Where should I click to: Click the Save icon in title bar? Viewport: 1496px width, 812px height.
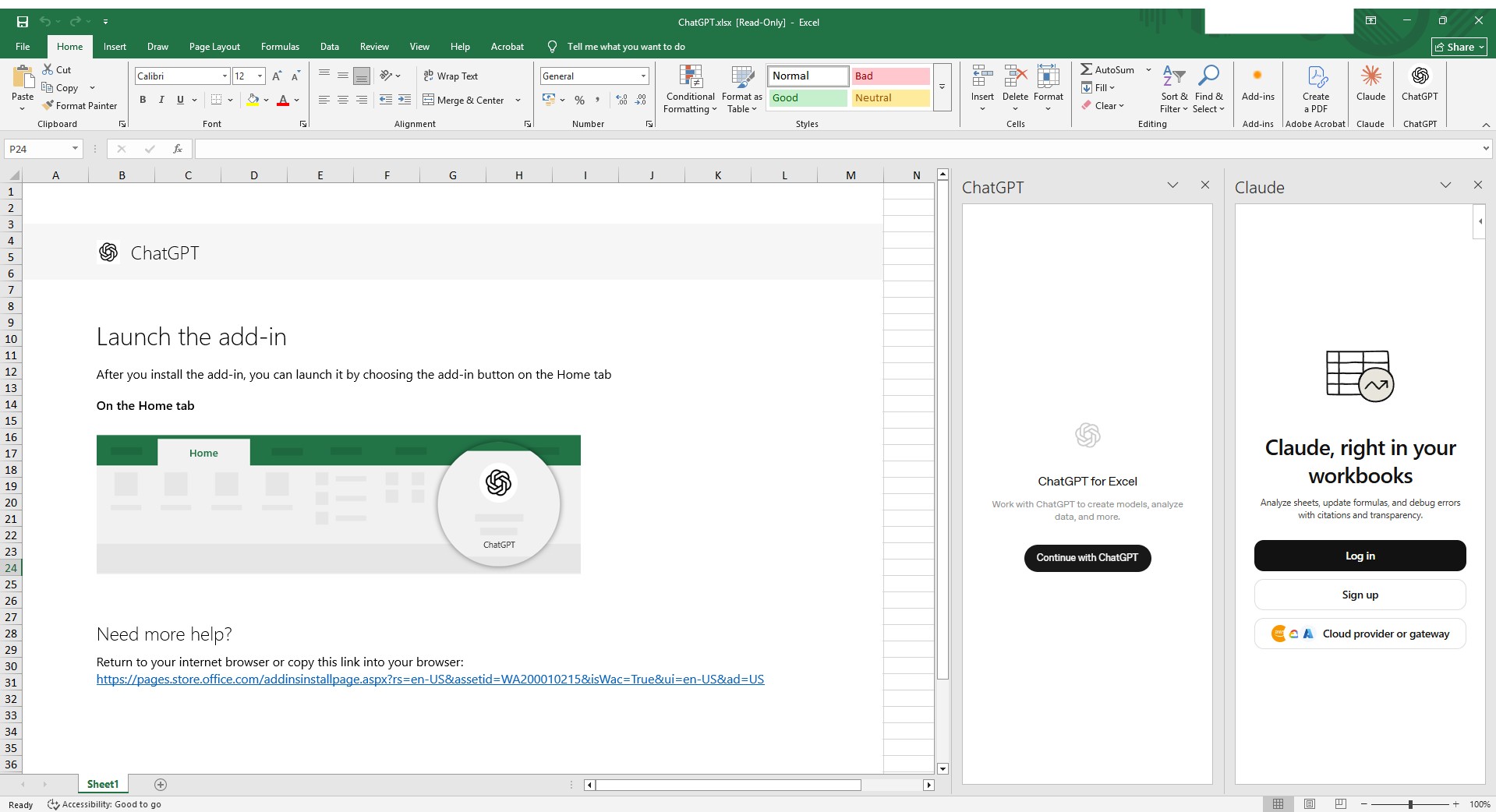coord(23,22)
